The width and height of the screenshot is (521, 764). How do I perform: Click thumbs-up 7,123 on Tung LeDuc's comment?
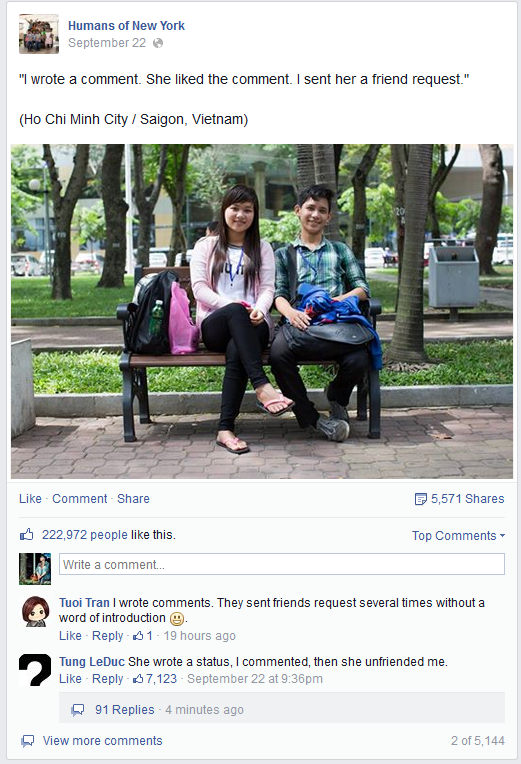[x=155, y=678]
